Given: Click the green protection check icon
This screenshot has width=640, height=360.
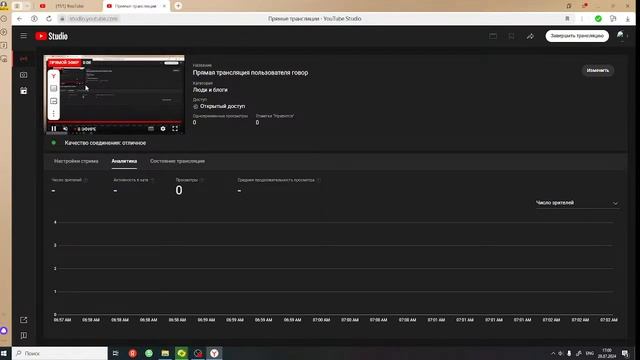Looking at the screenshot, I should [598, 19].
